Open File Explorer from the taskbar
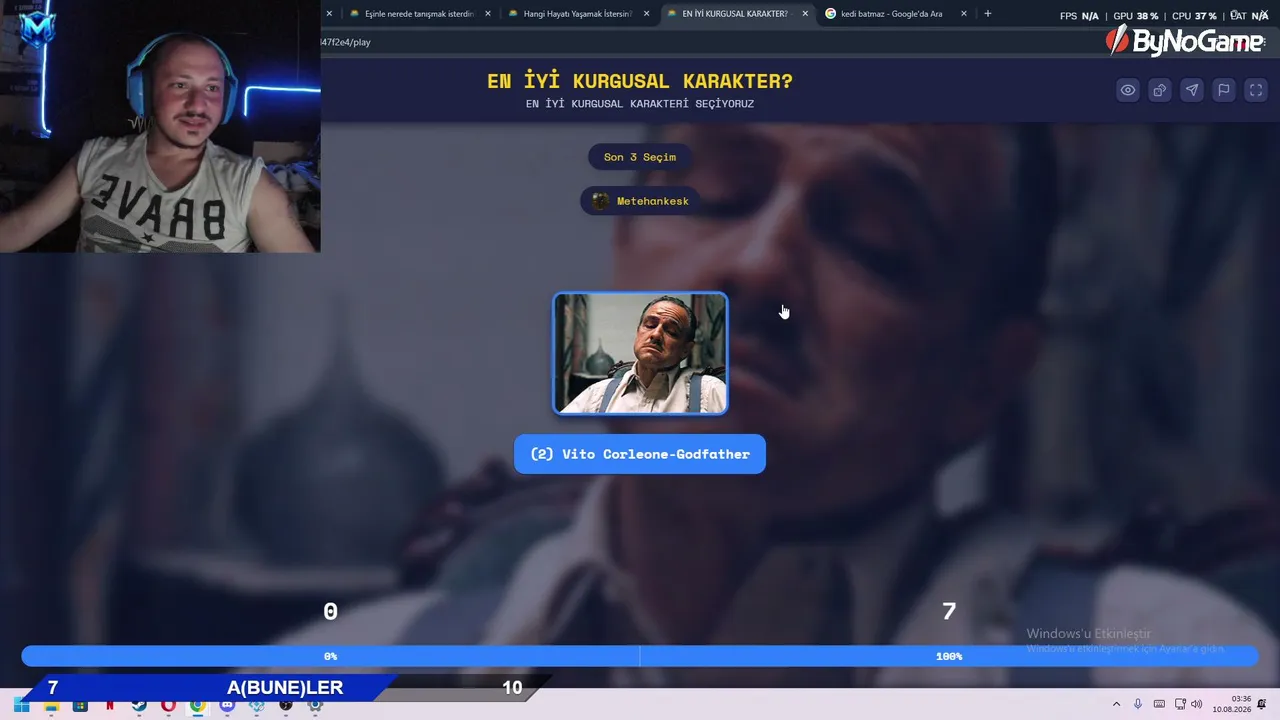Image resolution: width=1280 pixels, height=720 pixels. pos(51,705)
